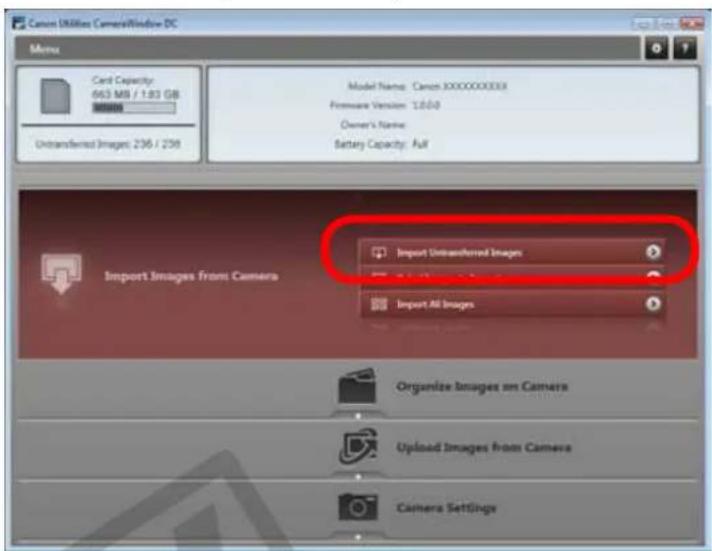Click the Import Images from Camera download icon
712x551 pixels.
(61, 273)
